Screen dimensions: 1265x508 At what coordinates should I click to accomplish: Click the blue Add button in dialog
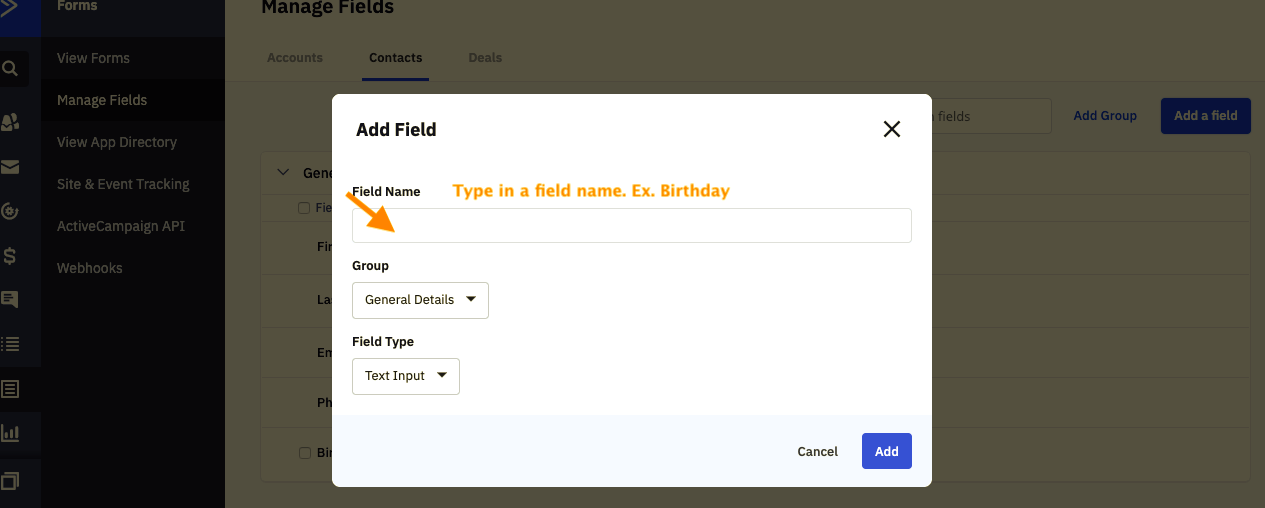click(887, 451)
